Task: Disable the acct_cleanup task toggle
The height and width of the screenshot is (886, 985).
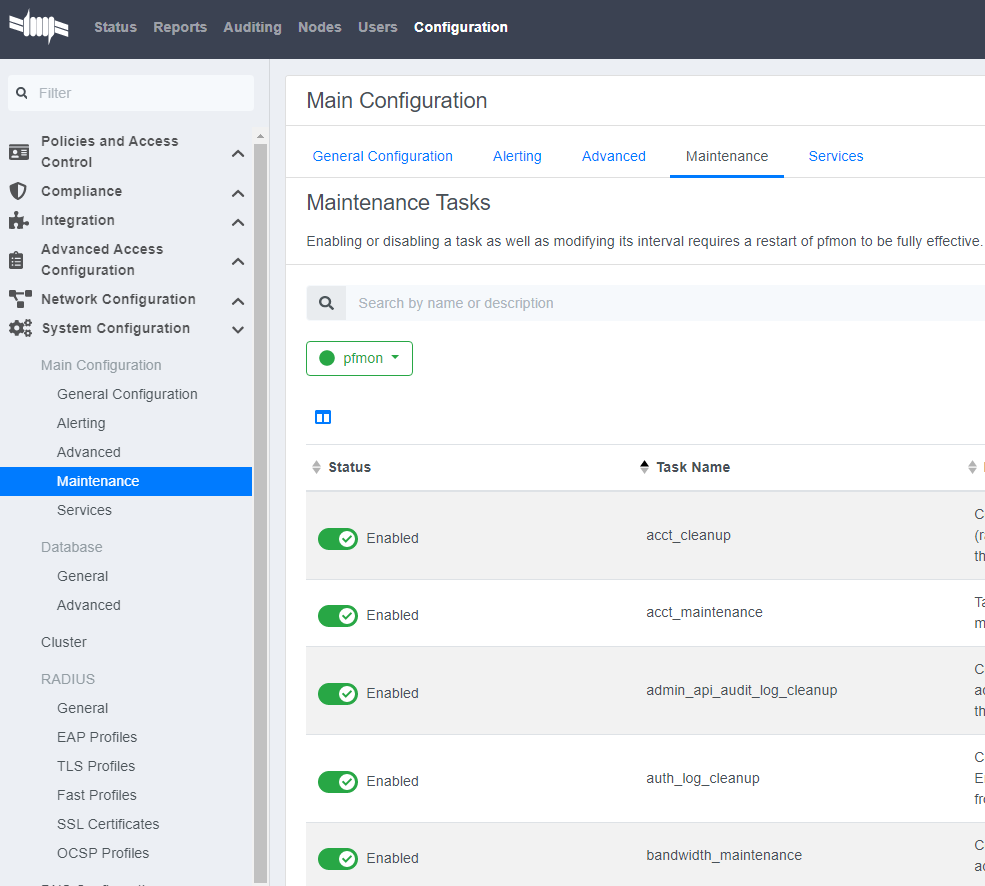Action: tap(338, 538)
